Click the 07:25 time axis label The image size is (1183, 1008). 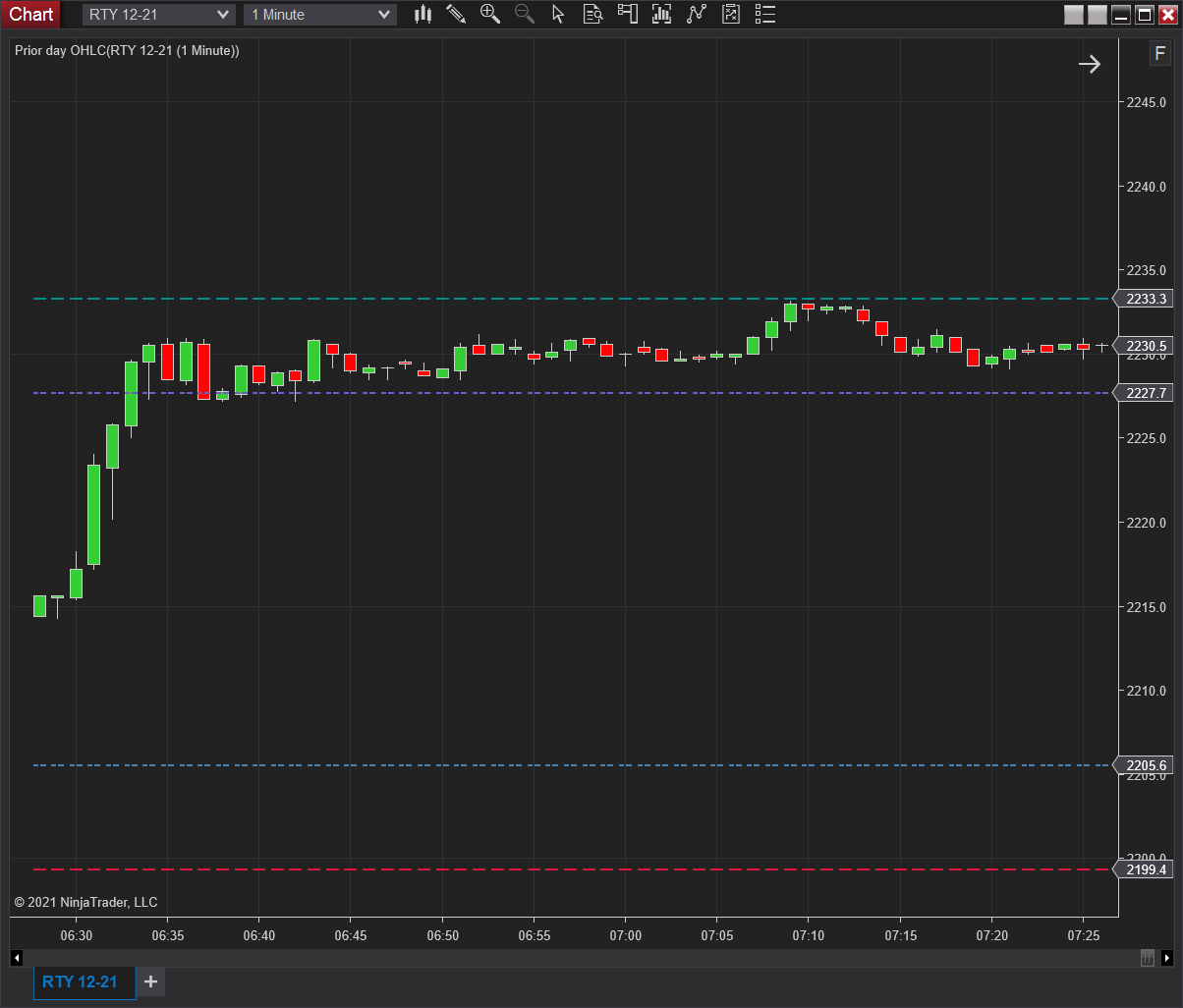pos(1083,935)
